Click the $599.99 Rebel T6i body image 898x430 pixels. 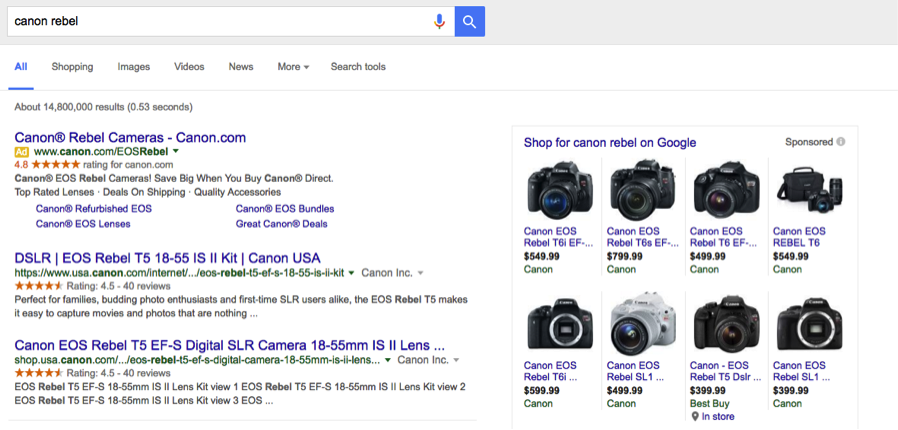(560, 324)
